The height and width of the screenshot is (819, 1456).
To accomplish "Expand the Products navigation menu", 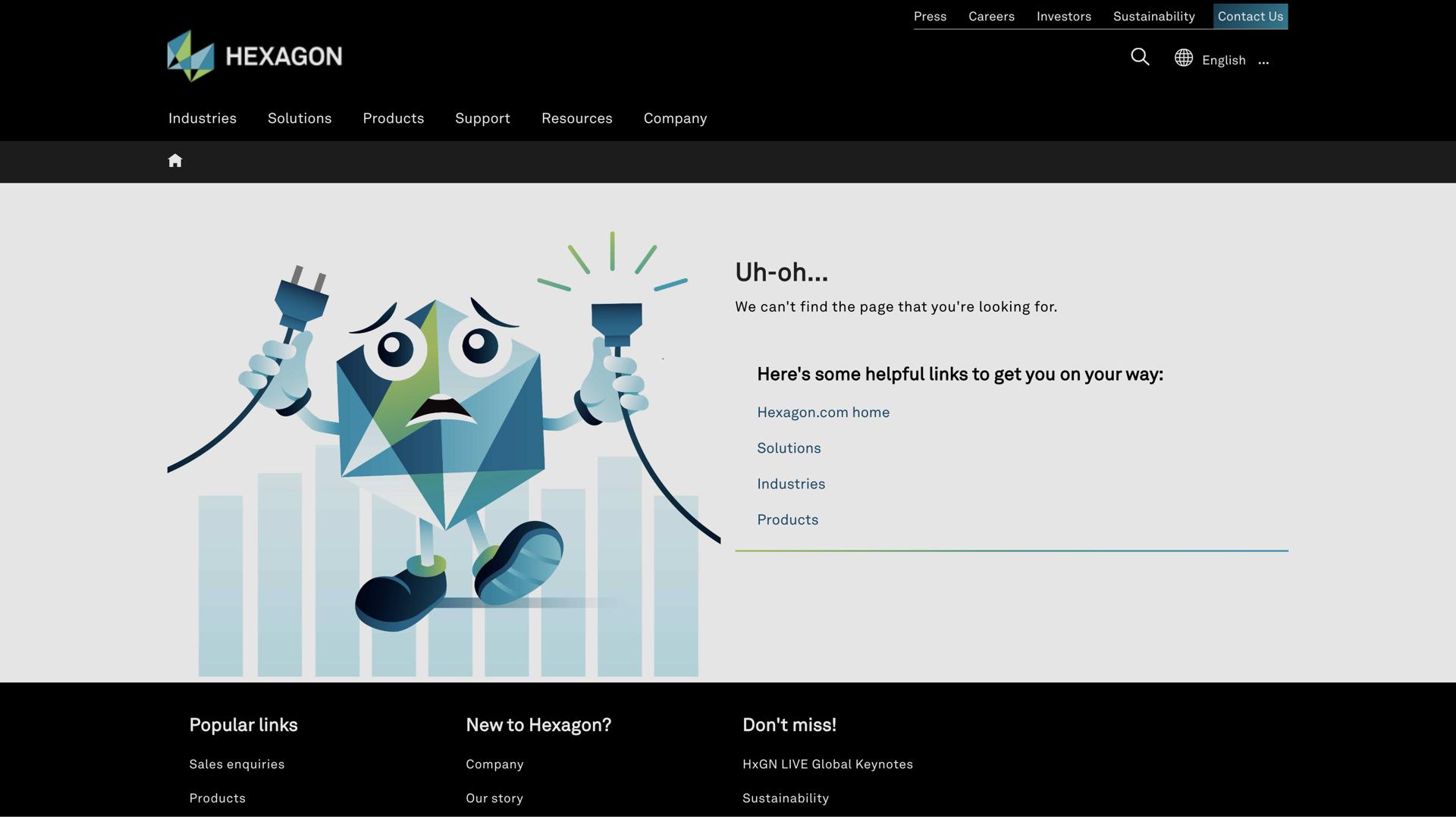I will tap(393, 118).
